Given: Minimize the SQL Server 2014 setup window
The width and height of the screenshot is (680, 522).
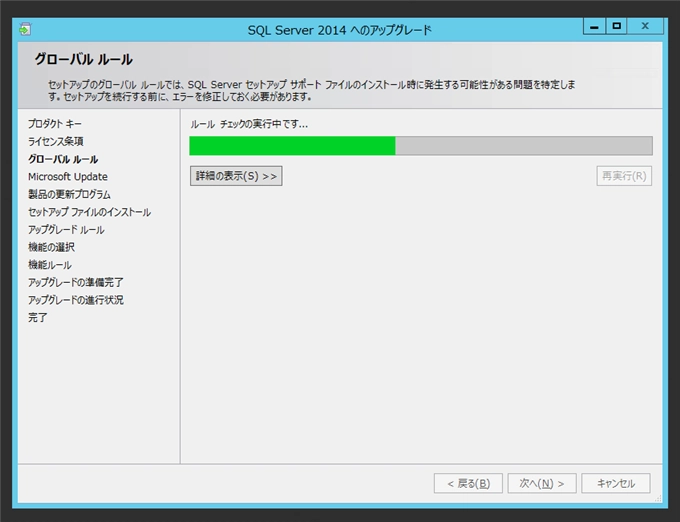Looking at the screenshot, I should (x=594, y=26).
